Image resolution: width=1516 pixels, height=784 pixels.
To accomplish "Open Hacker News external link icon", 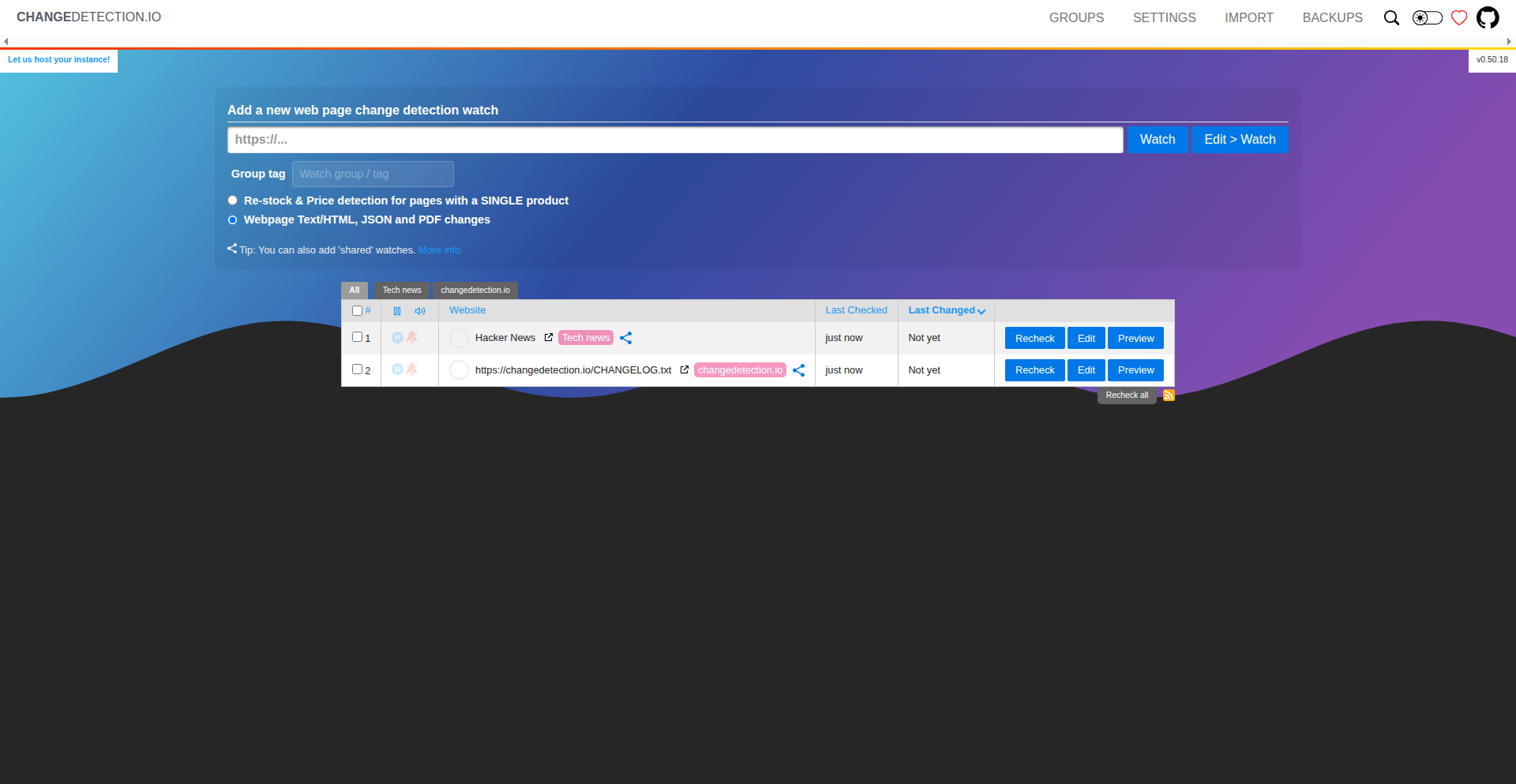I will [549, 338].
